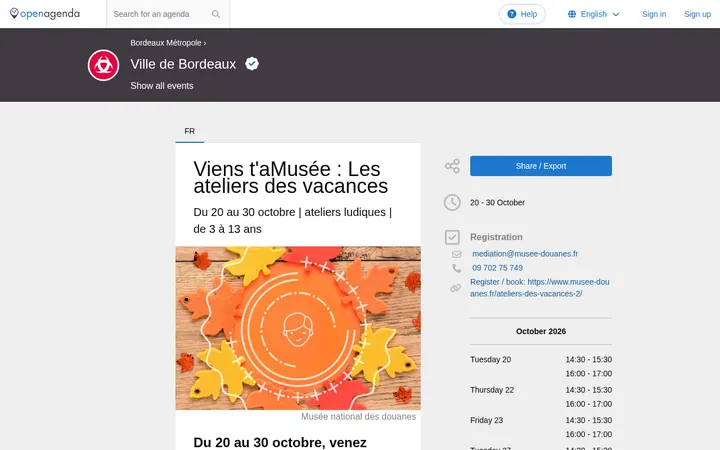Click Friday 23's 16:00 - 17:00 slot
This screenshot has width=720, height=450.
coord(589,434)
